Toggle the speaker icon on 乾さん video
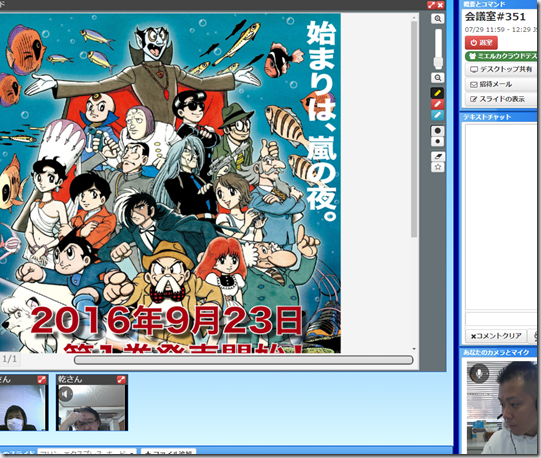Viewport: 541px width, 458px height. click(x=65, y=394)
